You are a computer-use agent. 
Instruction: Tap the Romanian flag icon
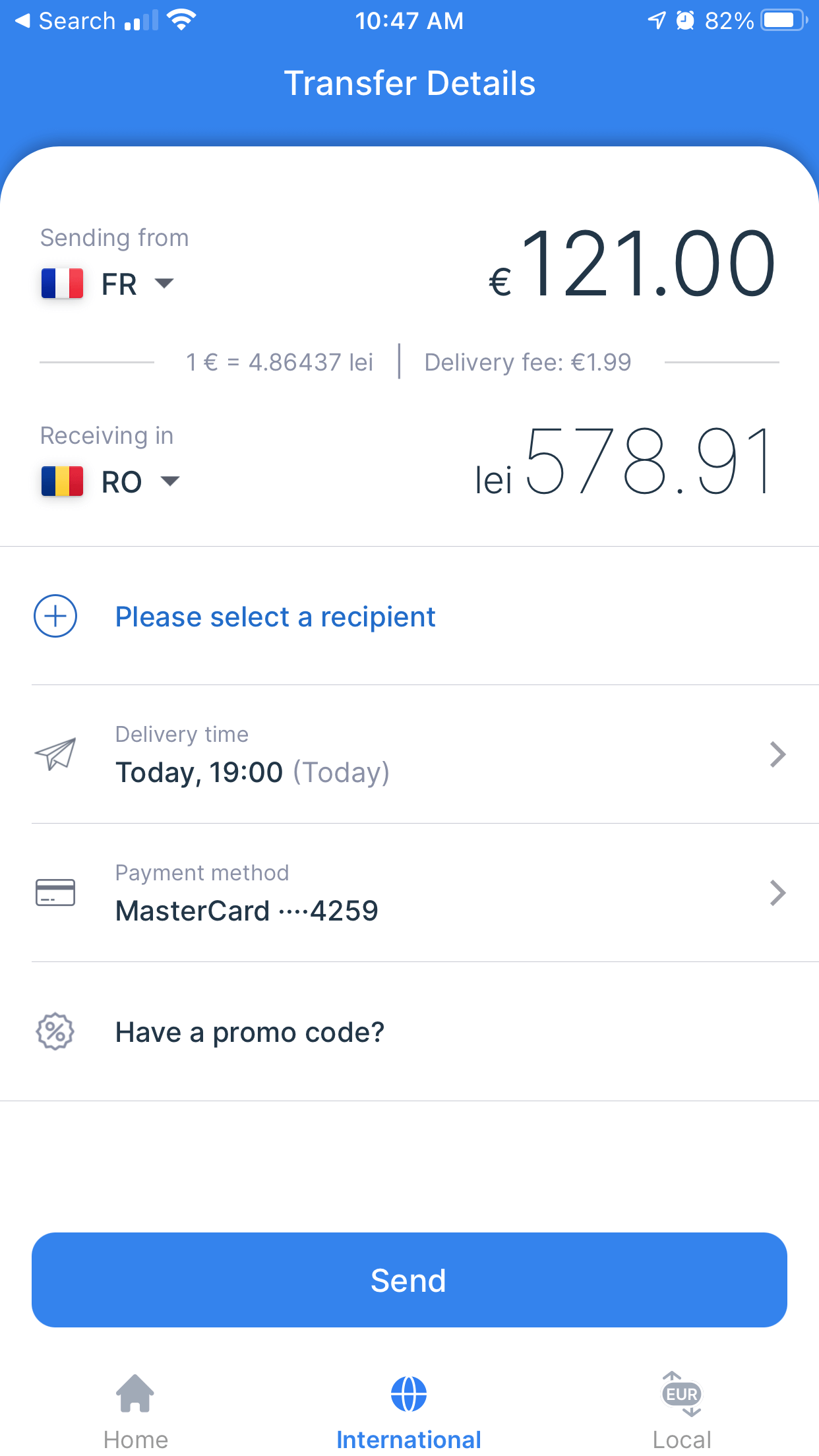point(62,481)
